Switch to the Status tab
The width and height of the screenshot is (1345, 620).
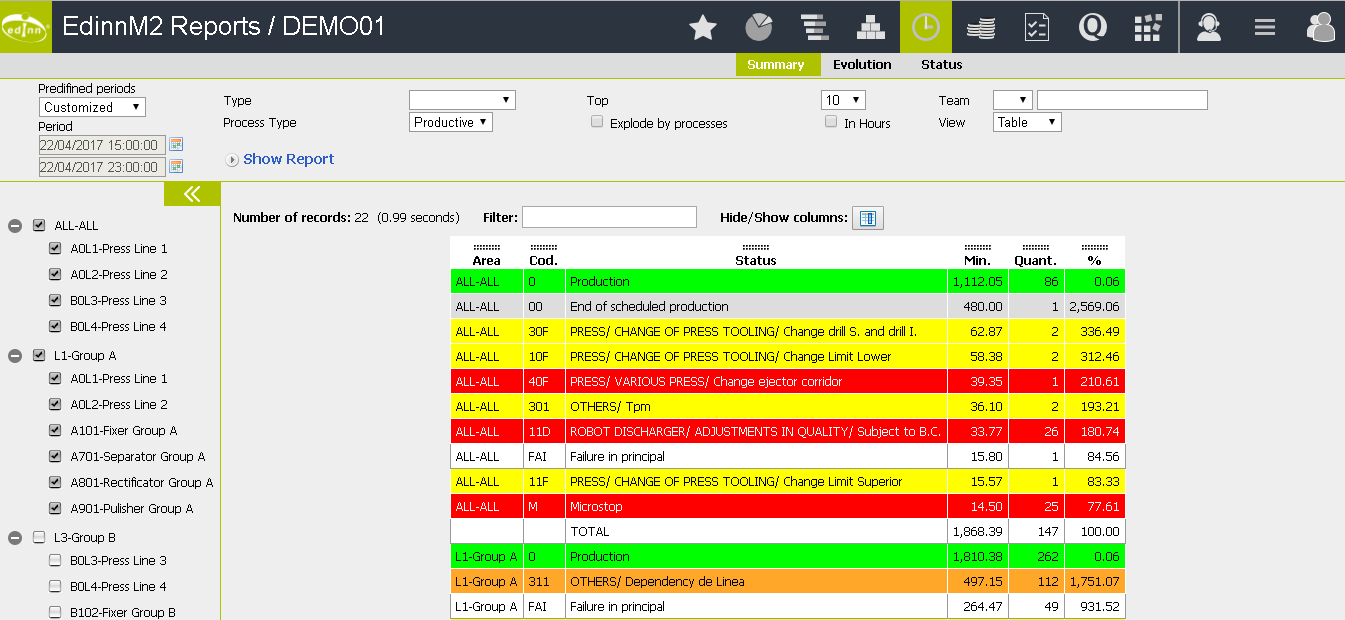(x=942, y=64)
